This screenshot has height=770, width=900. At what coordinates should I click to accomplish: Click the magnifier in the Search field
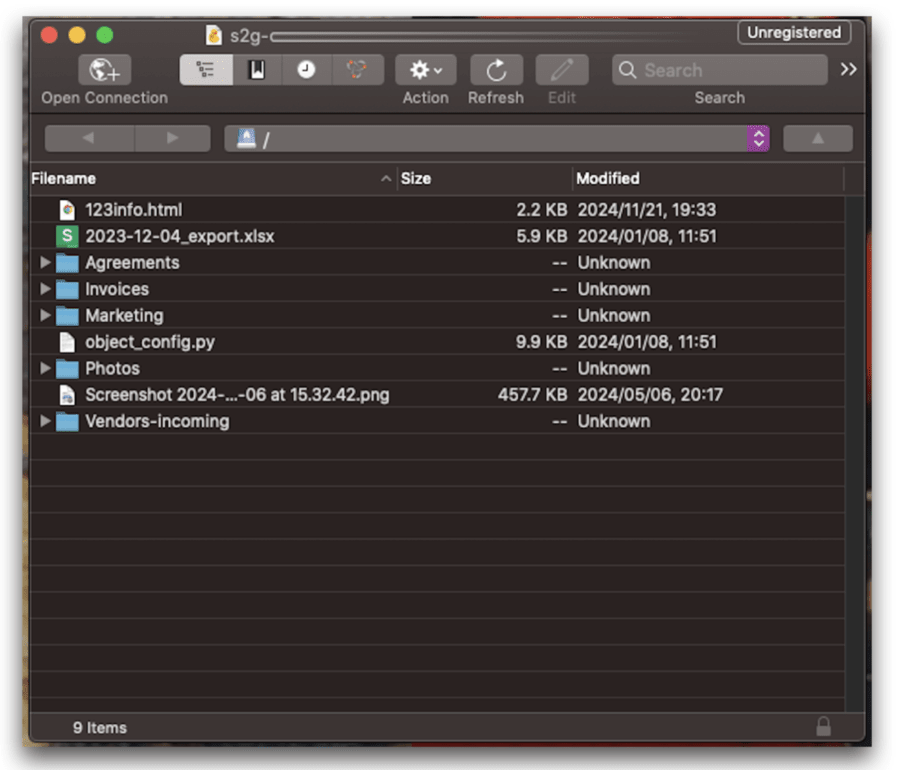[628, 70]
